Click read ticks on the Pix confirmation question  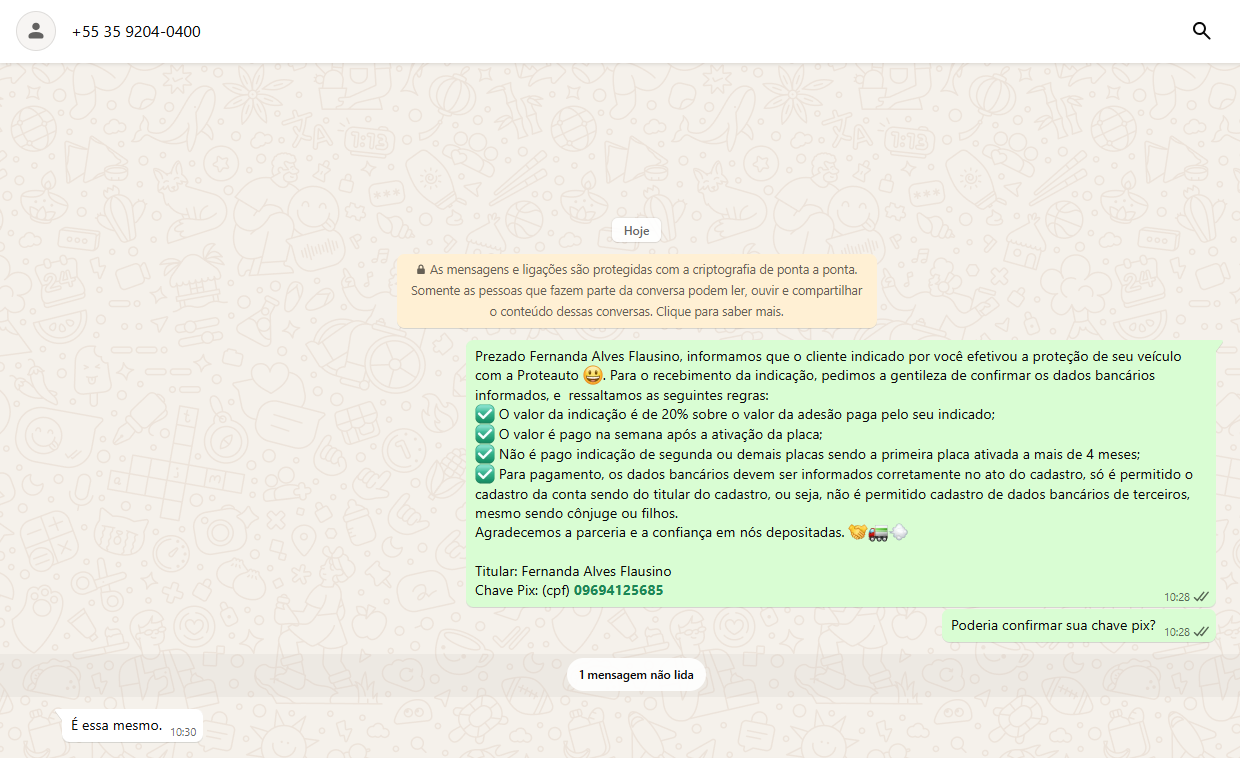tap(1201, 632)
